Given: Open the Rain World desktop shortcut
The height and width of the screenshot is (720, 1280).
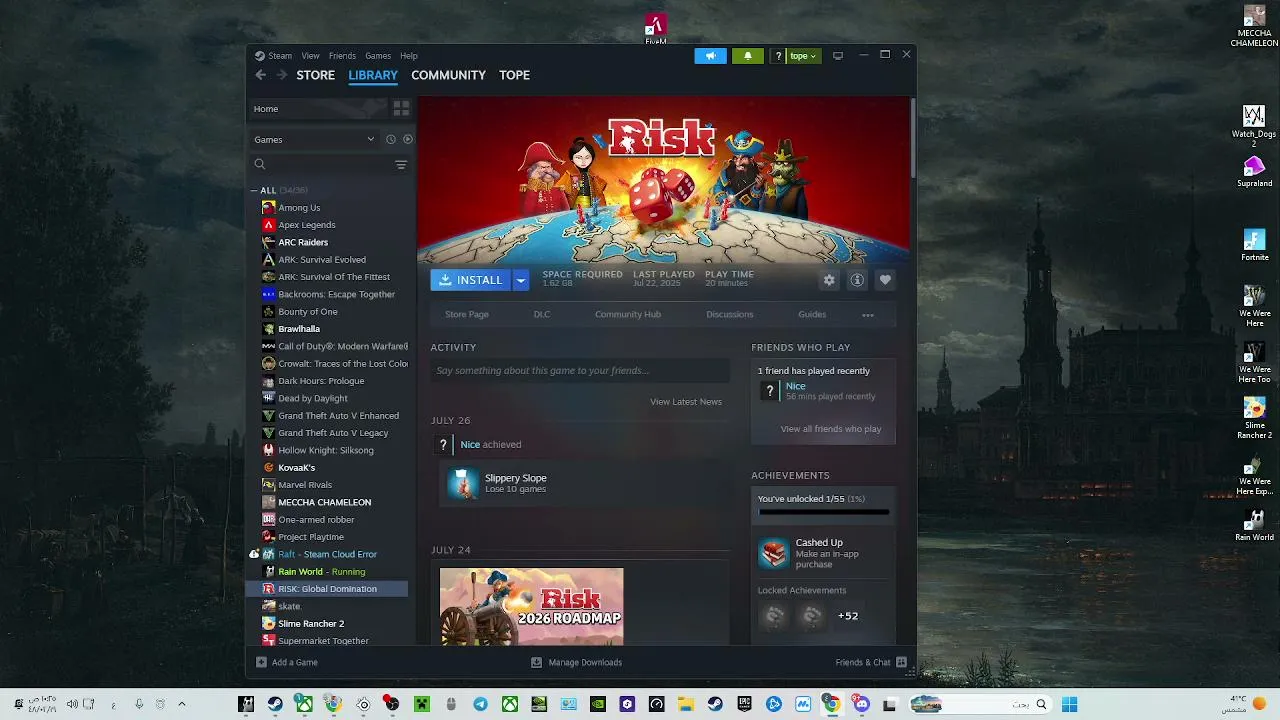Looking at the screenshot, I should pos(1254,526).
